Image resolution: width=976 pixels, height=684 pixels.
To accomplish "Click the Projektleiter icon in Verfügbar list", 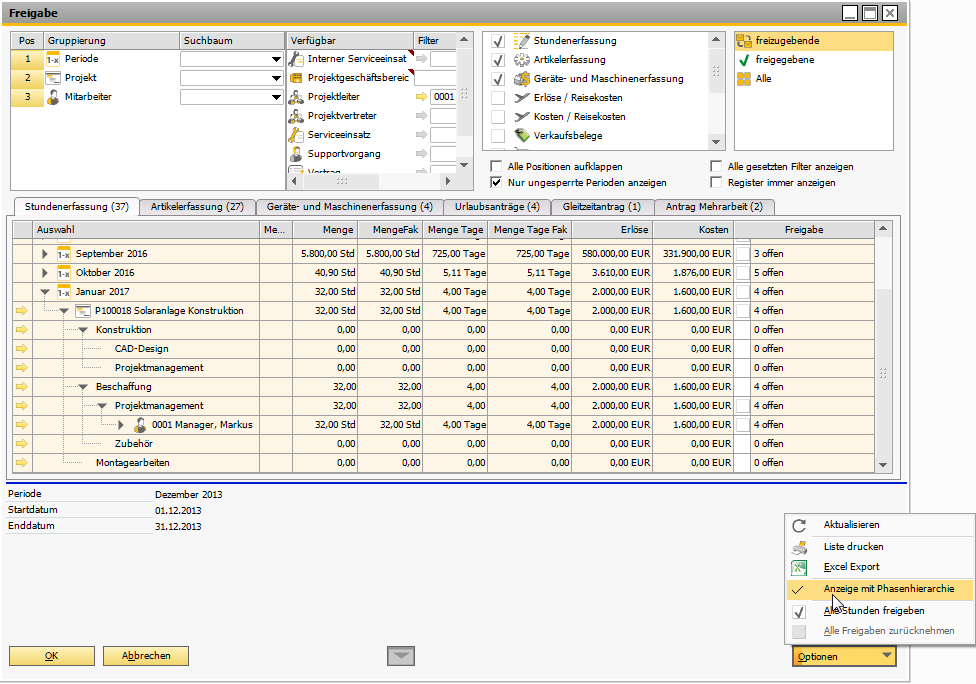I will pyautogui.click(x=296, y=97).
